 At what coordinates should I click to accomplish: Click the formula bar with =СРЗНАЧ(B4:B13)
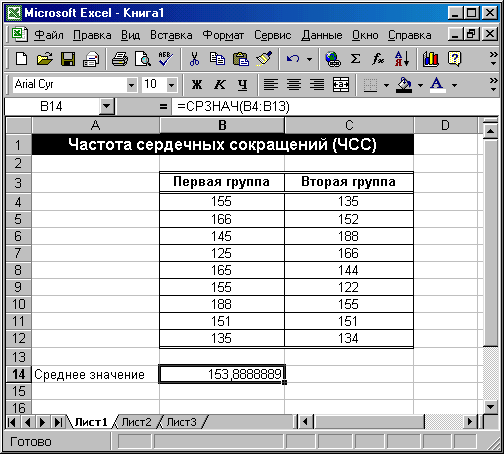pos(335,107)
